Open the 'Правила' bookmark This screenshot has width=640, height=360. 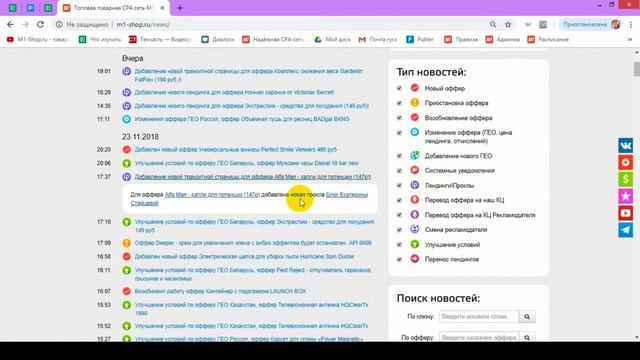(x=461, y=40)
